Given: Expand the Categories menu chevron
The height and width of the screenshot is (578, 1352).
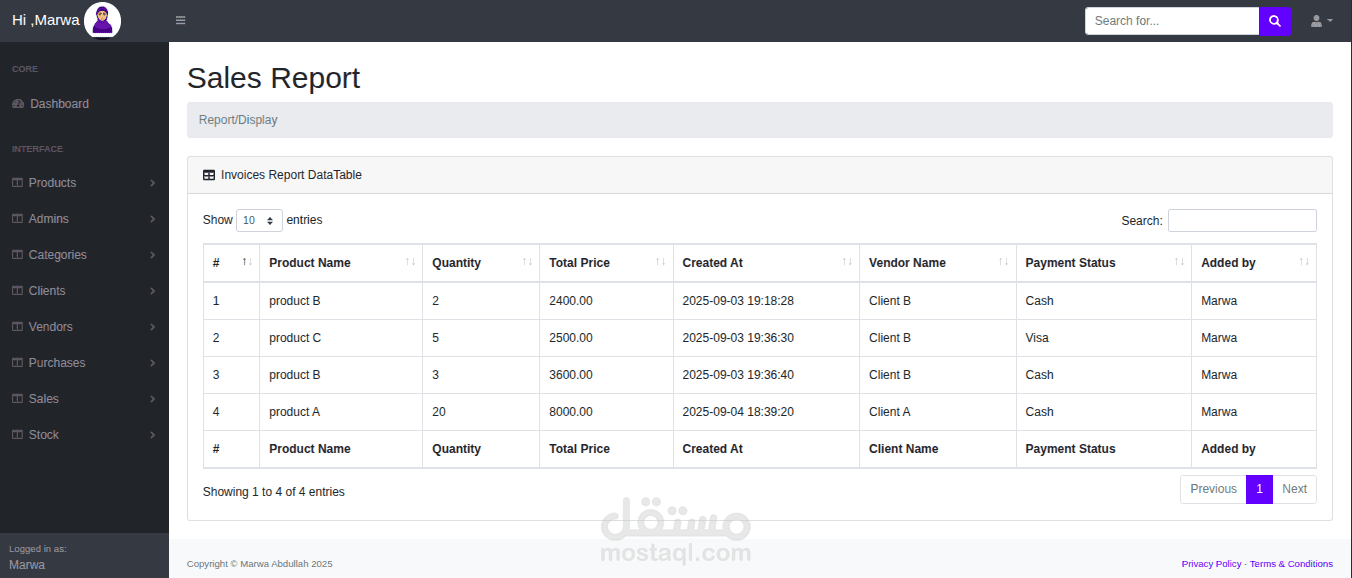Looking at the screenshot, I should tap(152, 255).
